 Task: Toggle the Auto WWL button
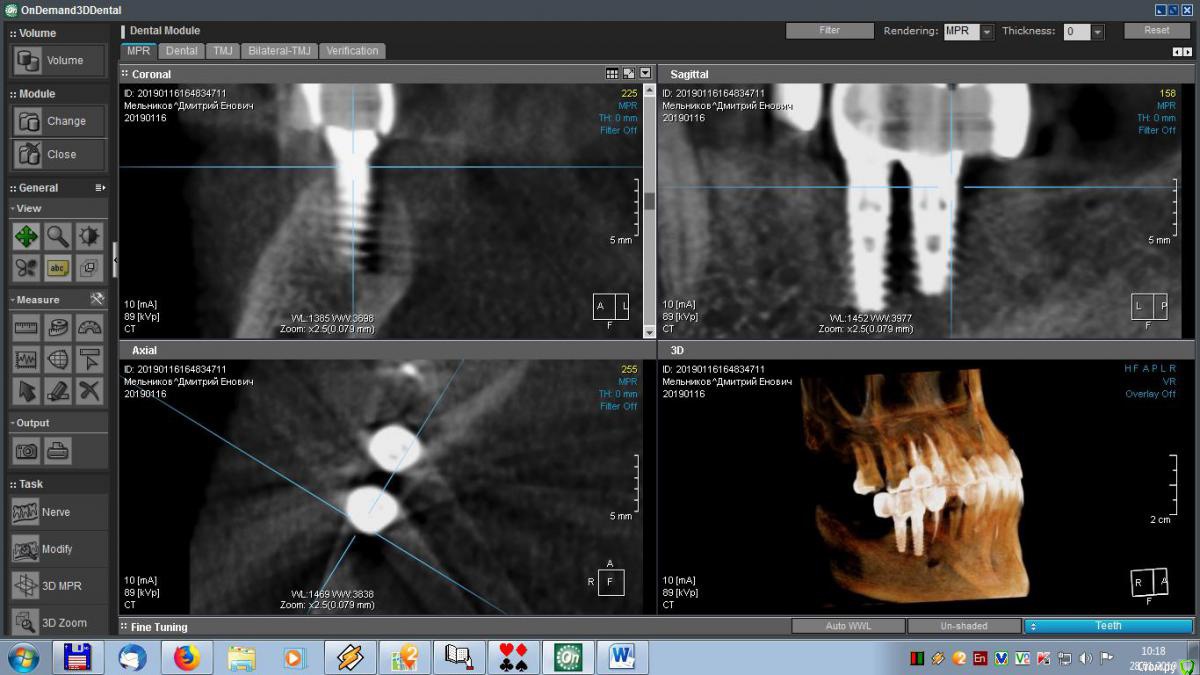[x=848, y=626]
